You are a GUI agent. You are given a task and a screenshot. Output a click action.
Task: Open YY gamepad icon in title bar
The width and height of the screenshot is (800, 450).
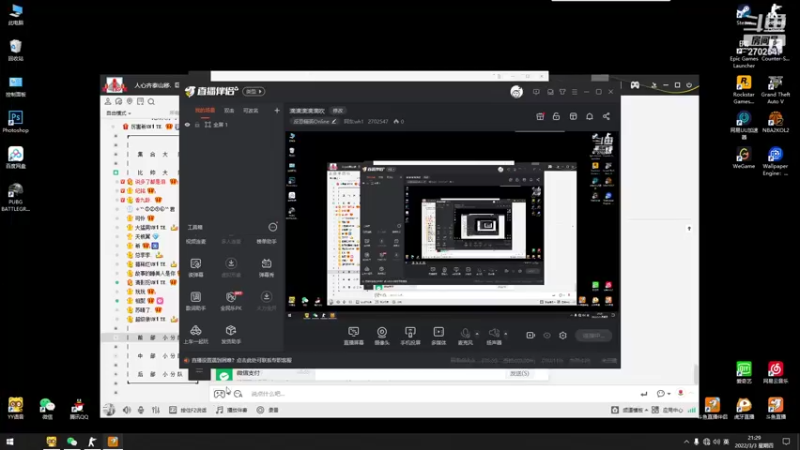pyautogui.click(x=635, y=85)
